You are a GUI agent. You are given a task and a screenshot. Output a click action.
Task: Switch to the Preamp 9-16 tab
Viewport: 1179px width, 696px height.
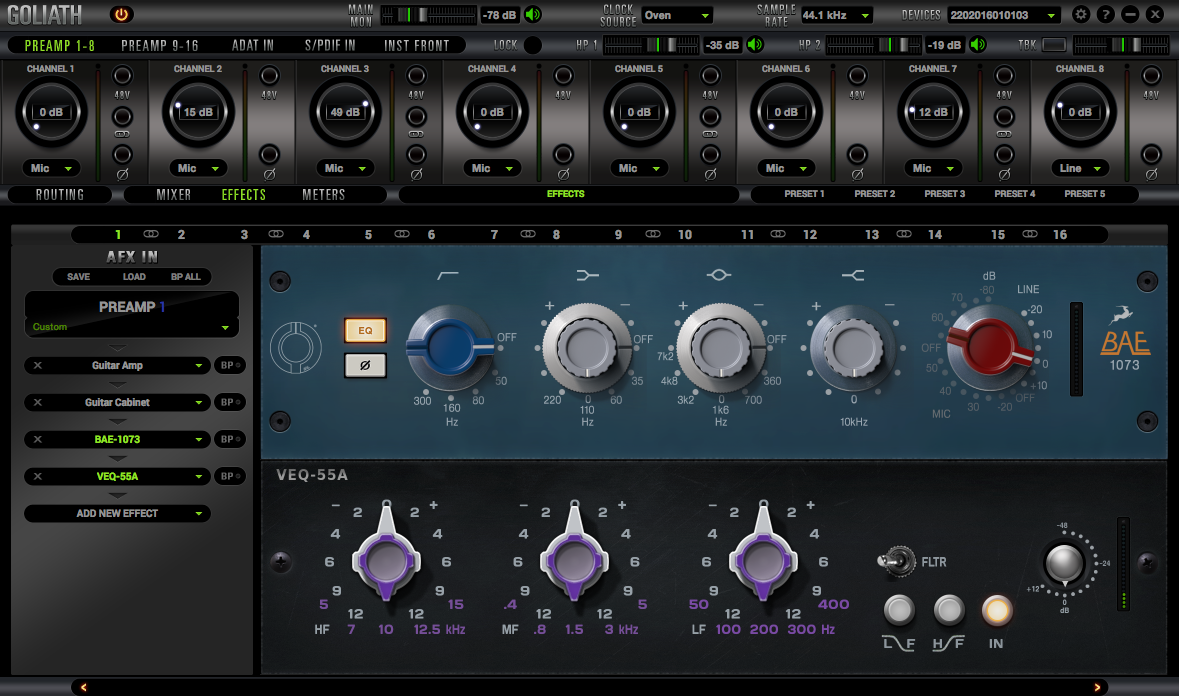[159, 46]
